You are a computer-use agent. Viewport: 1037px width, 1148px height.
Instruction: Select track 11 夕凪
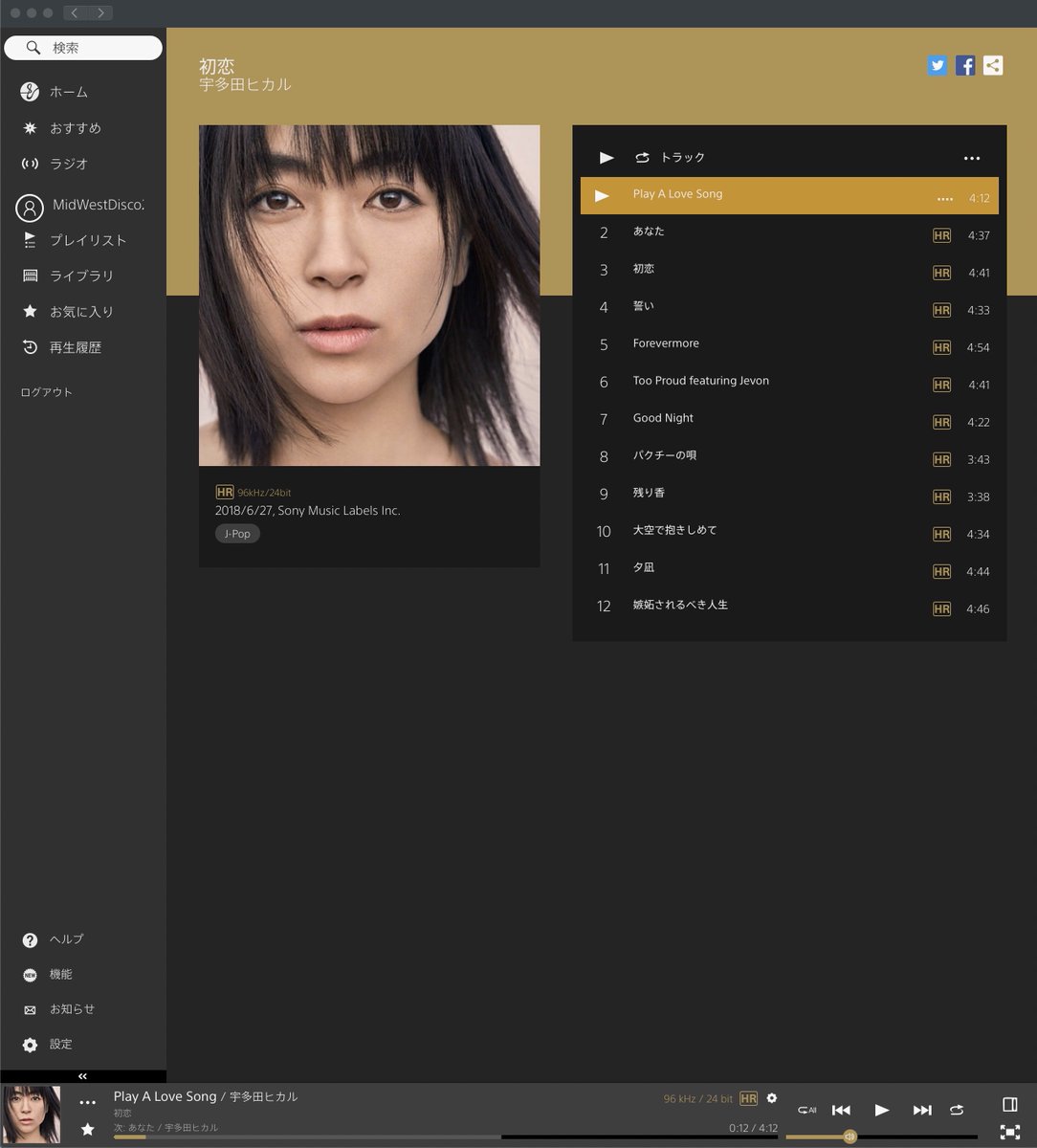click(789, 568)
